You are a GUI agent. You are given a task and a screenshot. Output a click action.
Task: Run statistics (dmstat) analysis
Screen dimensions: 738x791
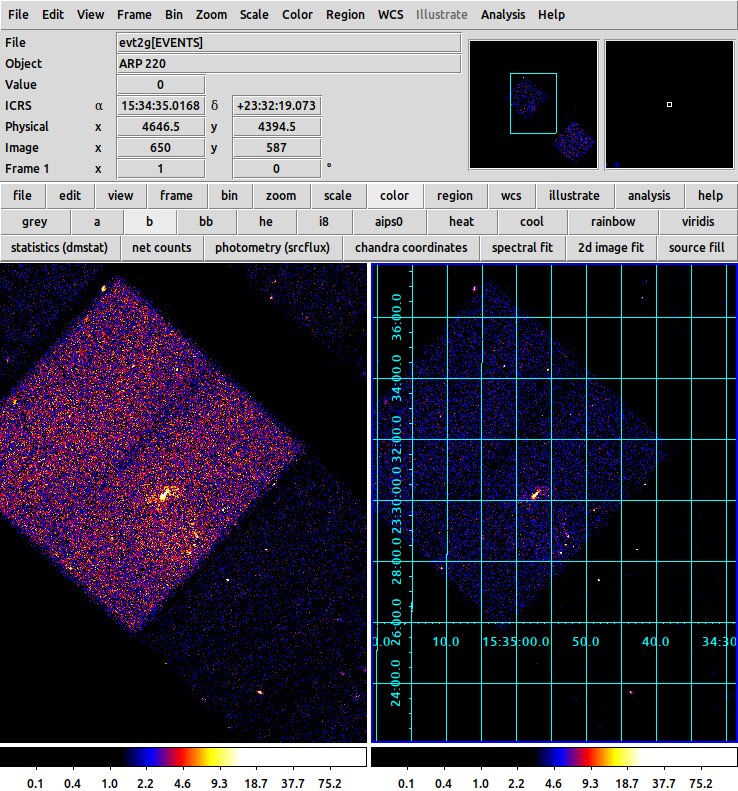pos(60,248)
